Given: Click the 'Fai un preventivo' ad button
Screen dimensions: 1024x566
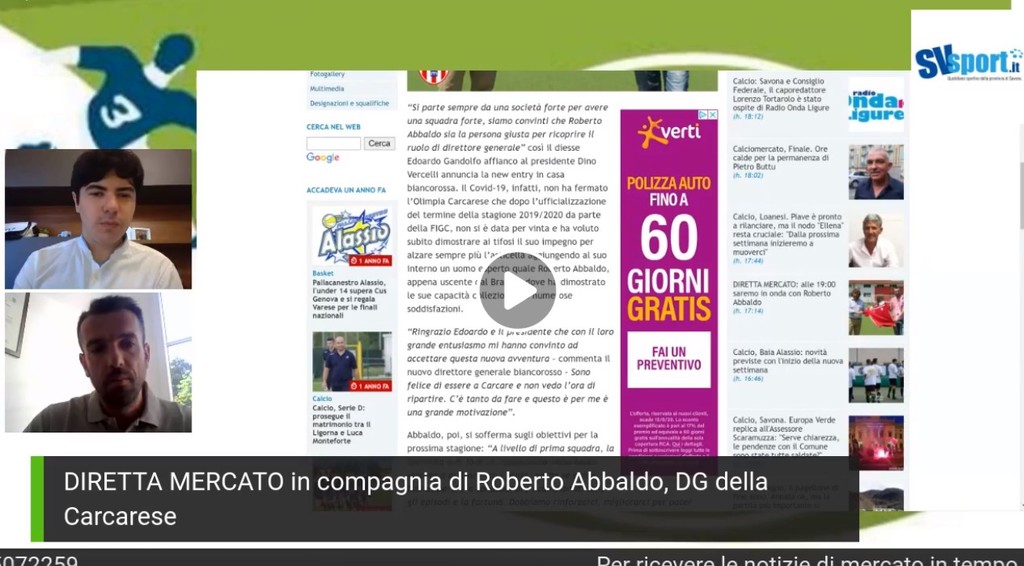Looking at the screenshot, I should [x=668, y=360].
